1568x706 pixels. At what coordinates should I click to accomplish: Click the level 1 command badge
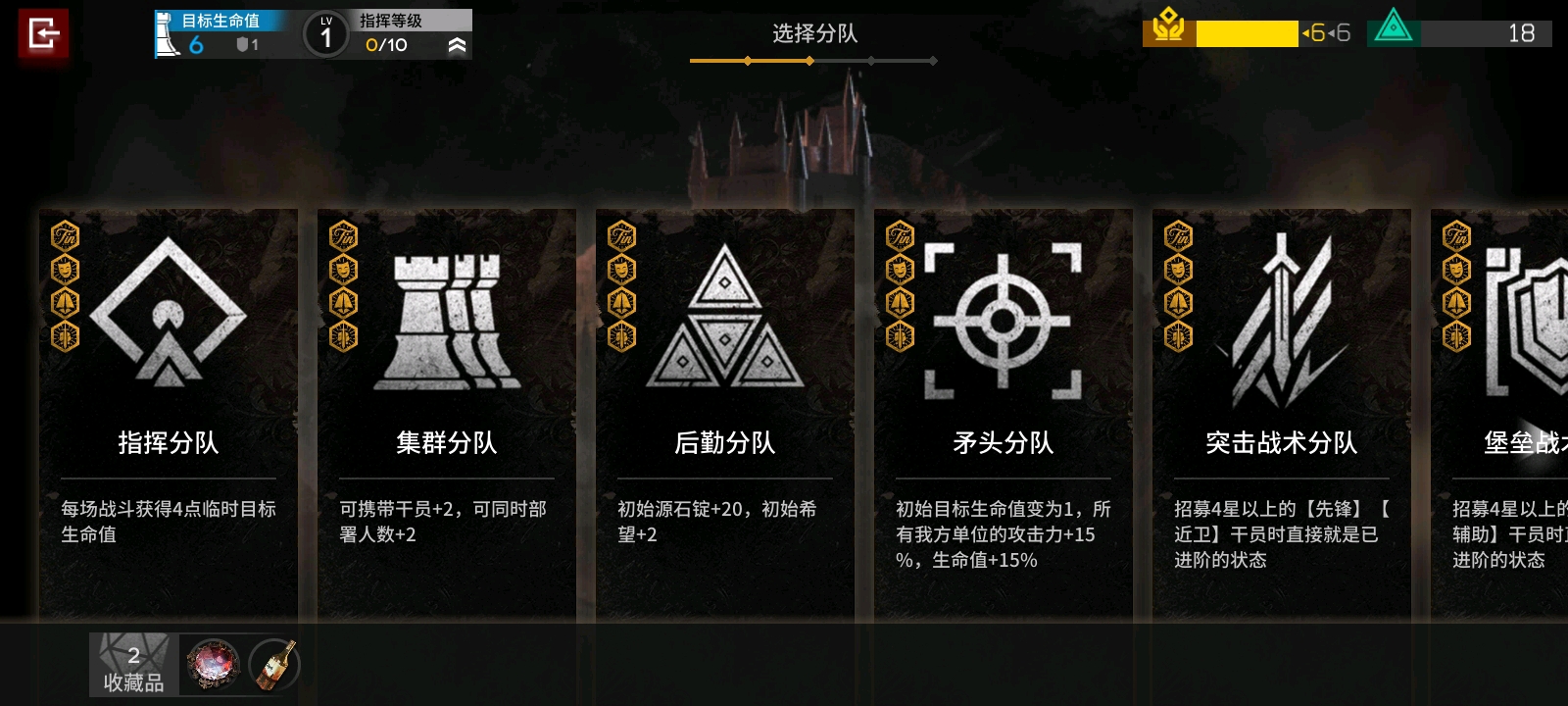click(x=326, y=35)
